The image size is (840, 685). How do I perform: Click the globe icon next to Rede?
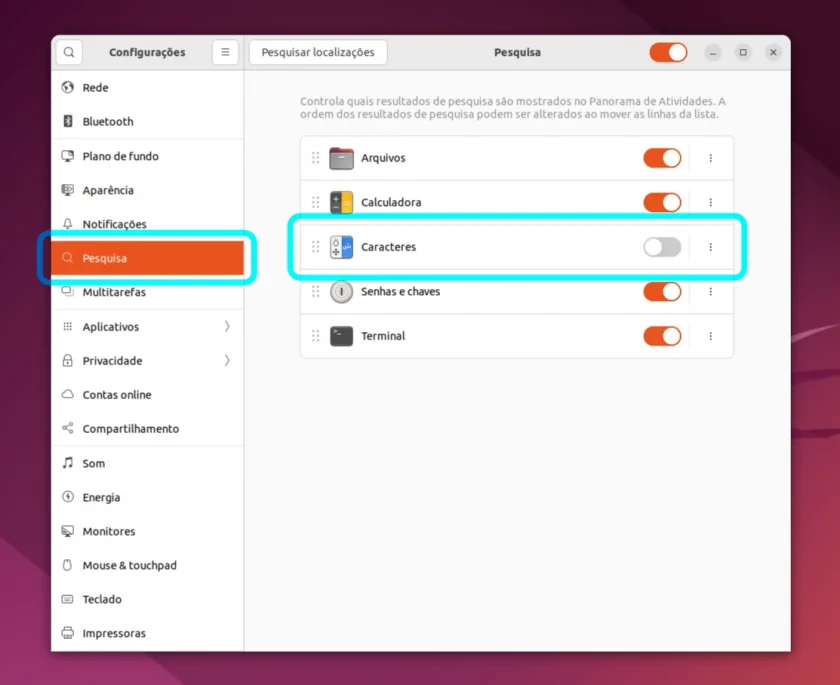click(x=68, y=87)
